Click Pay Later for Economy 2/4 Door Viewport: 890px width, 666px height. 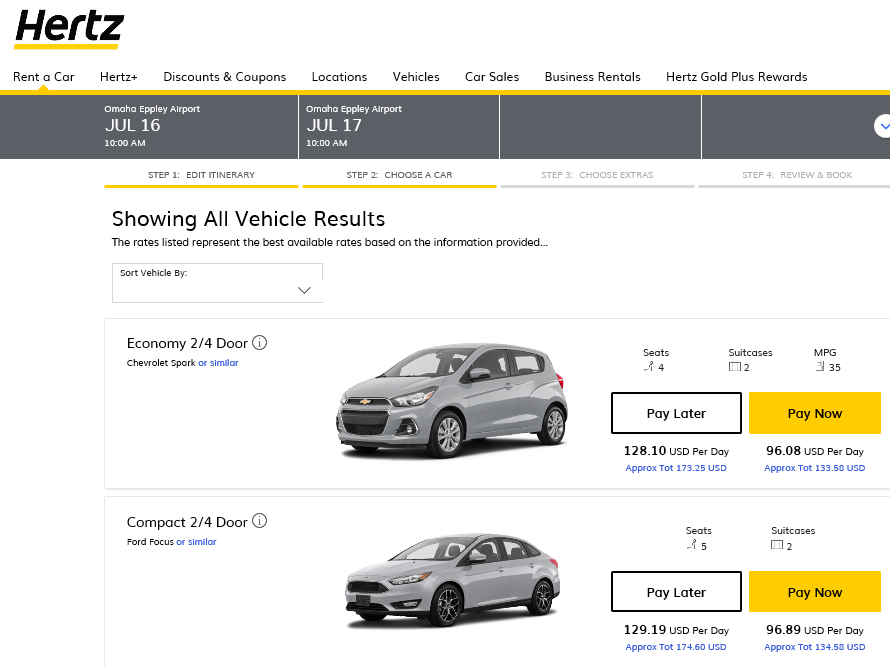coord(676,413)
